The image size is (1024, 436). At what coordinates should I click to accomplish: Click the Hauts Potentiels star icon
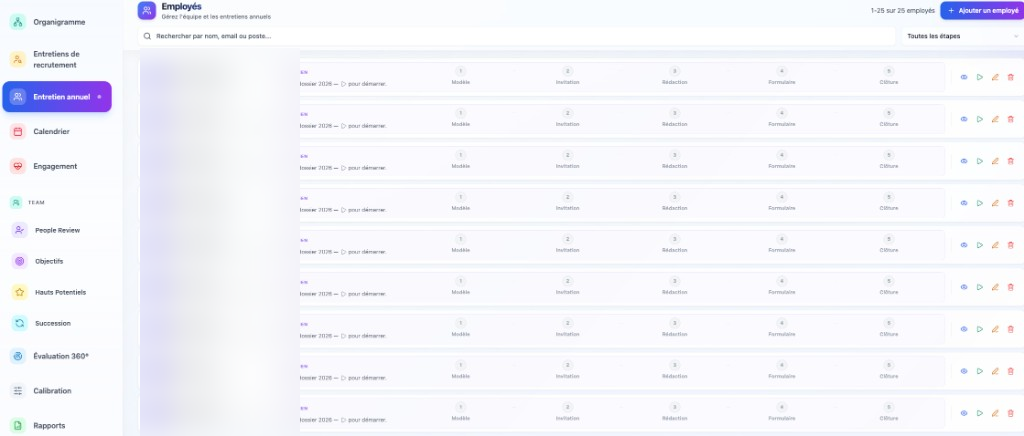pyautogui.click(x=20, y=292)
